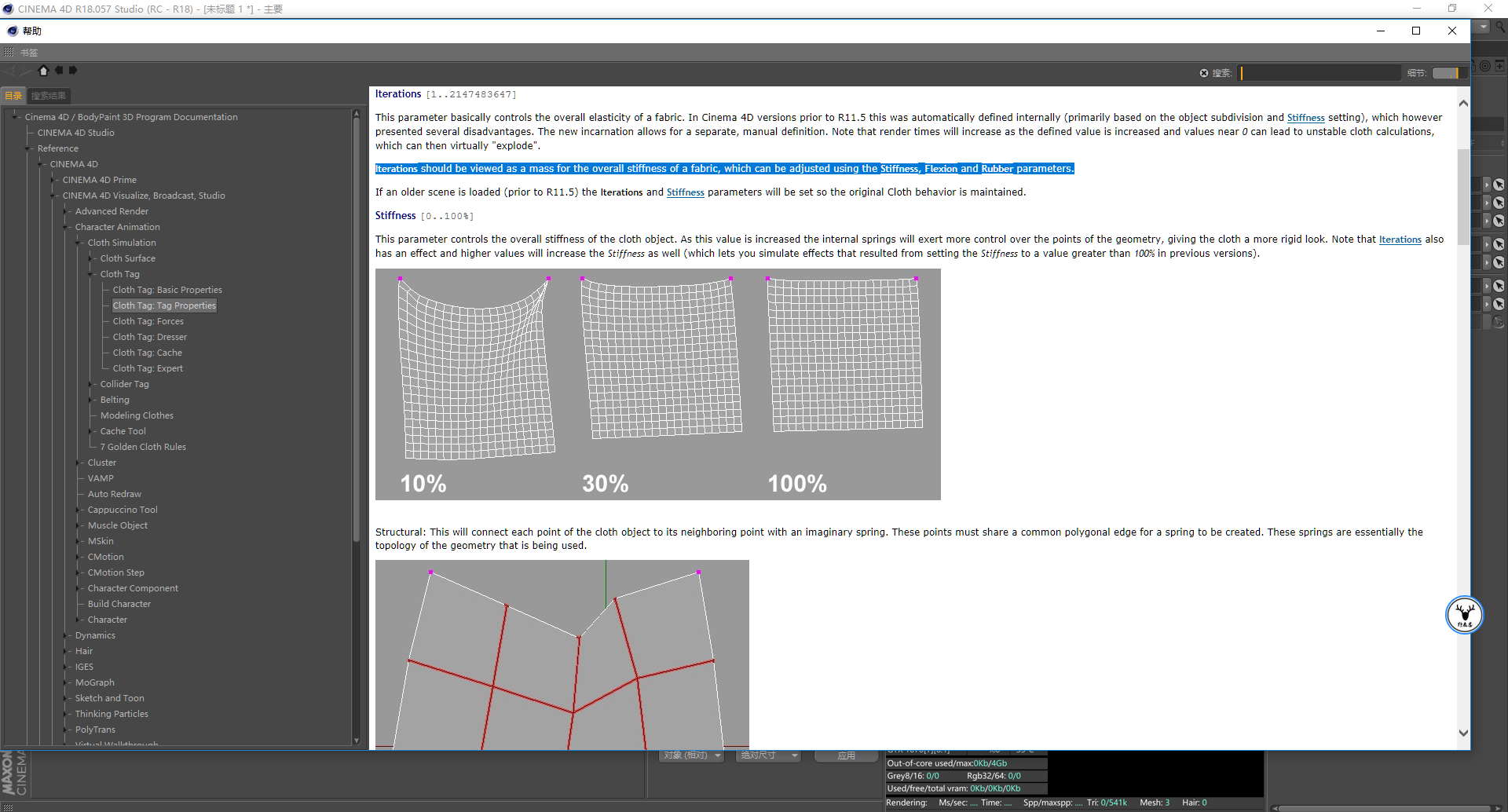Screen dimensions: 1508x812
Task: Click the content scroll-up arrow
Action: point(1463,103)
